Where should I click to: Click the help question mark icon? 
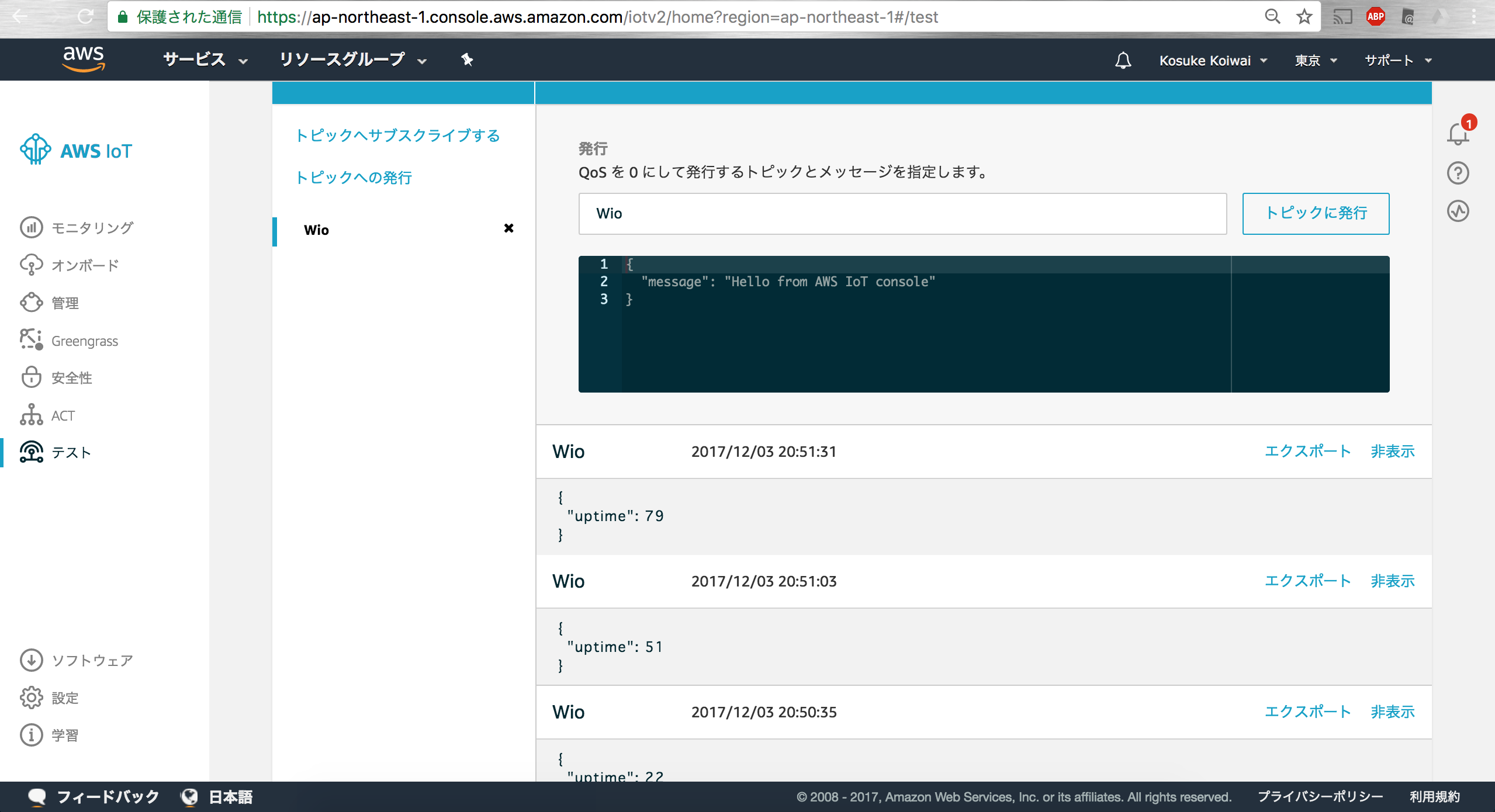click(1458, 173)
